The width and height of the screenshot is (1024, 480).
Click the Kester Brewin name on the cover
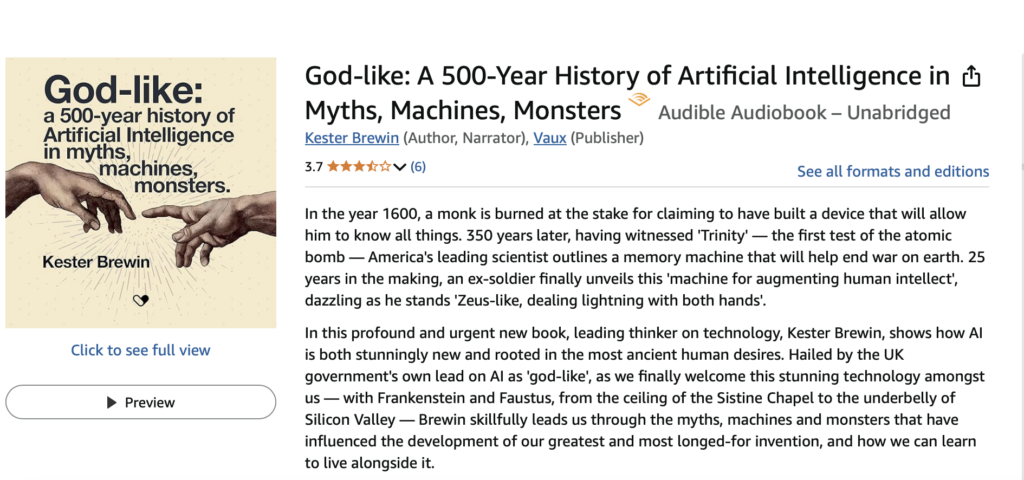point(96,263)
